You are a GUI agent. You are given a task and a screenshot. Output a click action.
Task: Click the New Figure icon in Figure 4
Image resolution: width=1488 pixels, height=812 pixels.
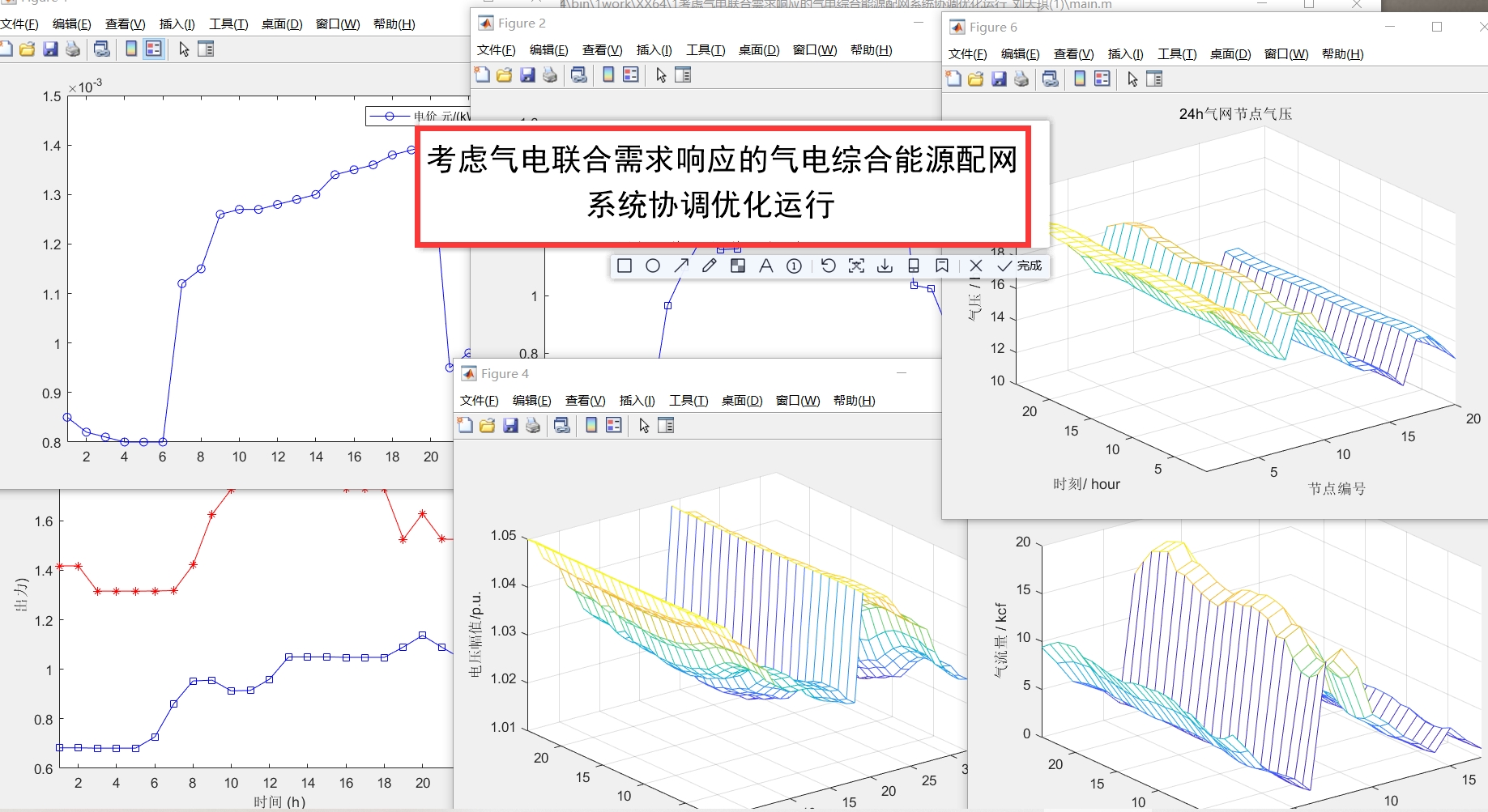coord(465,426)
